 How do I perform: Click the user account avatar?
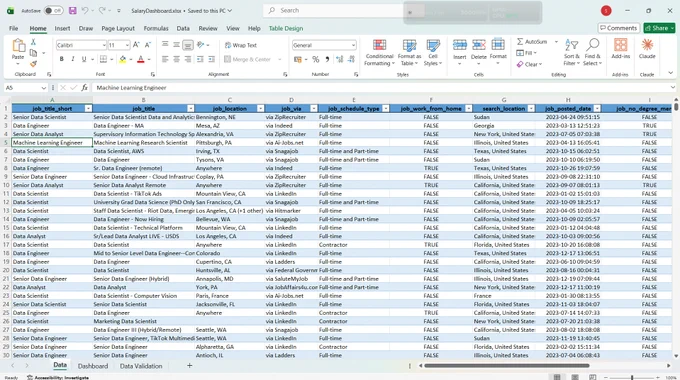tap(606, 10)
